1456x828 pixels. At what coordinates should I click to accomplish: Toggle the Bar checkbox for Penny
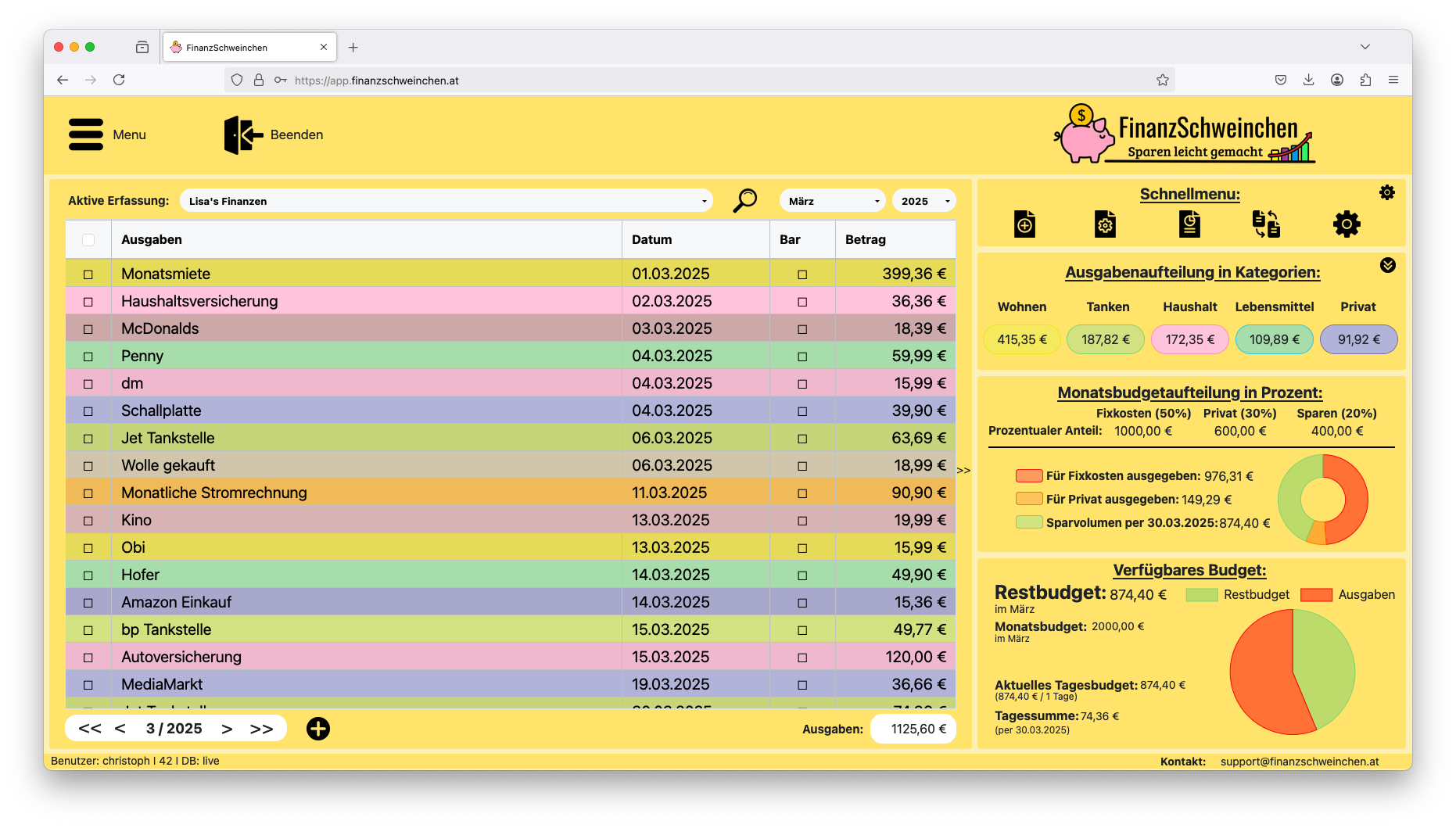pyautogui.click(x=802, y=357)
